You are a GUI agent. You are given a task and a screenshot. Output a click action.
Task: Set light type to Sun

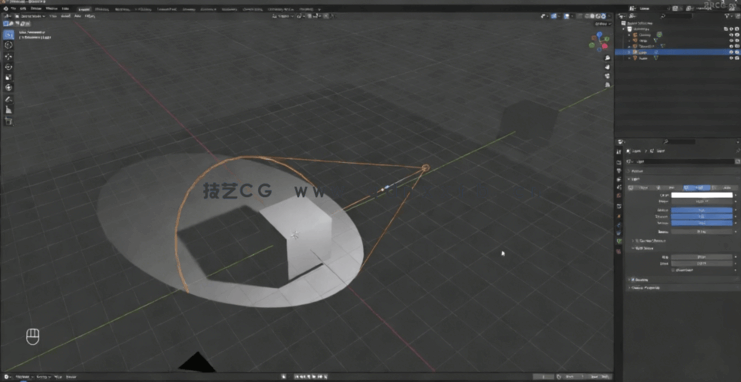(x=670, y=188)
